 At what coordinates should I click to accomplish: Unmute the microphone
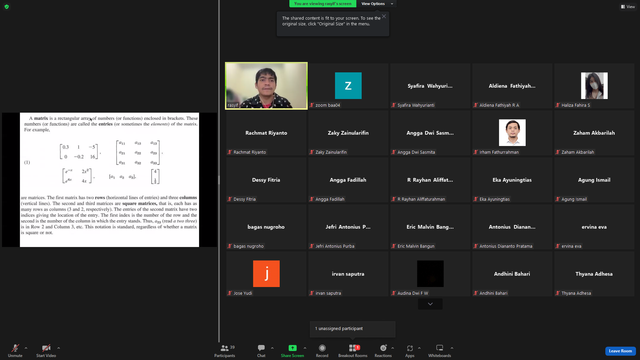pos(15,350)
